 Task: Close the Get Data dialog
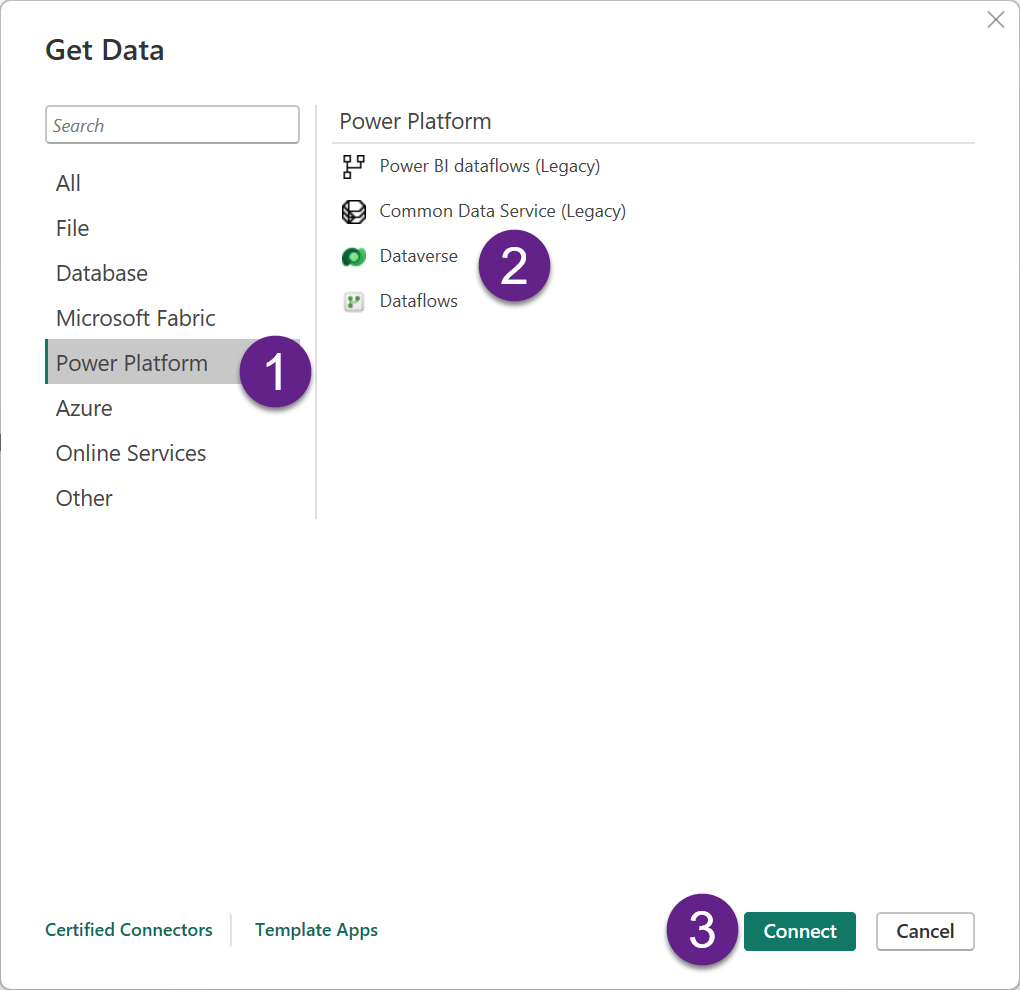[x=995, y=20]
